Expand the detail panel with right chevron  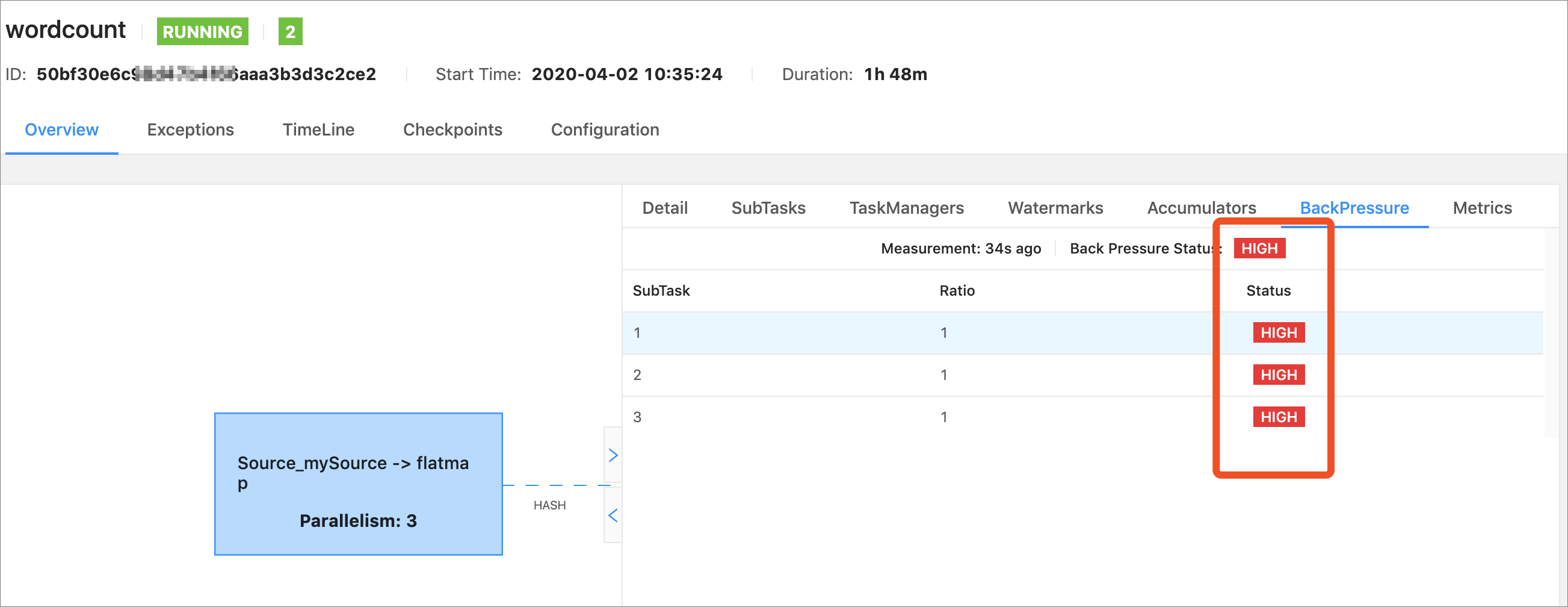click(613, 455)
